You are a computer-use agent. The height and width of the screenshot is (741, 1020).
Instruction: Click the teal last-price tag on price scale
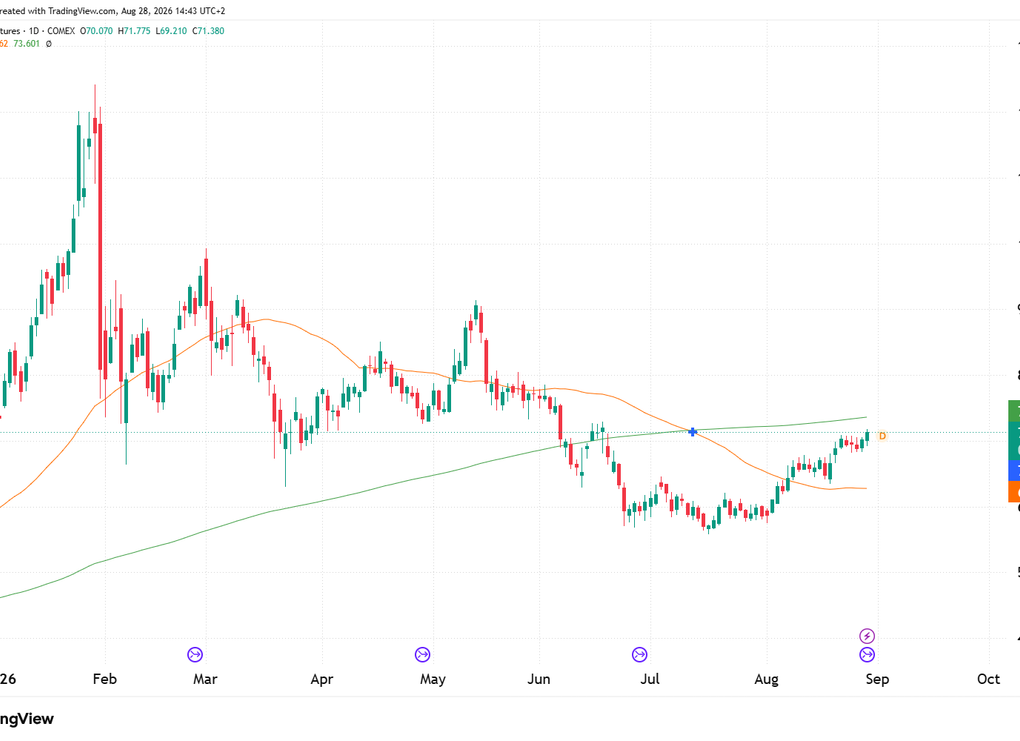[x=1014, y=440]
